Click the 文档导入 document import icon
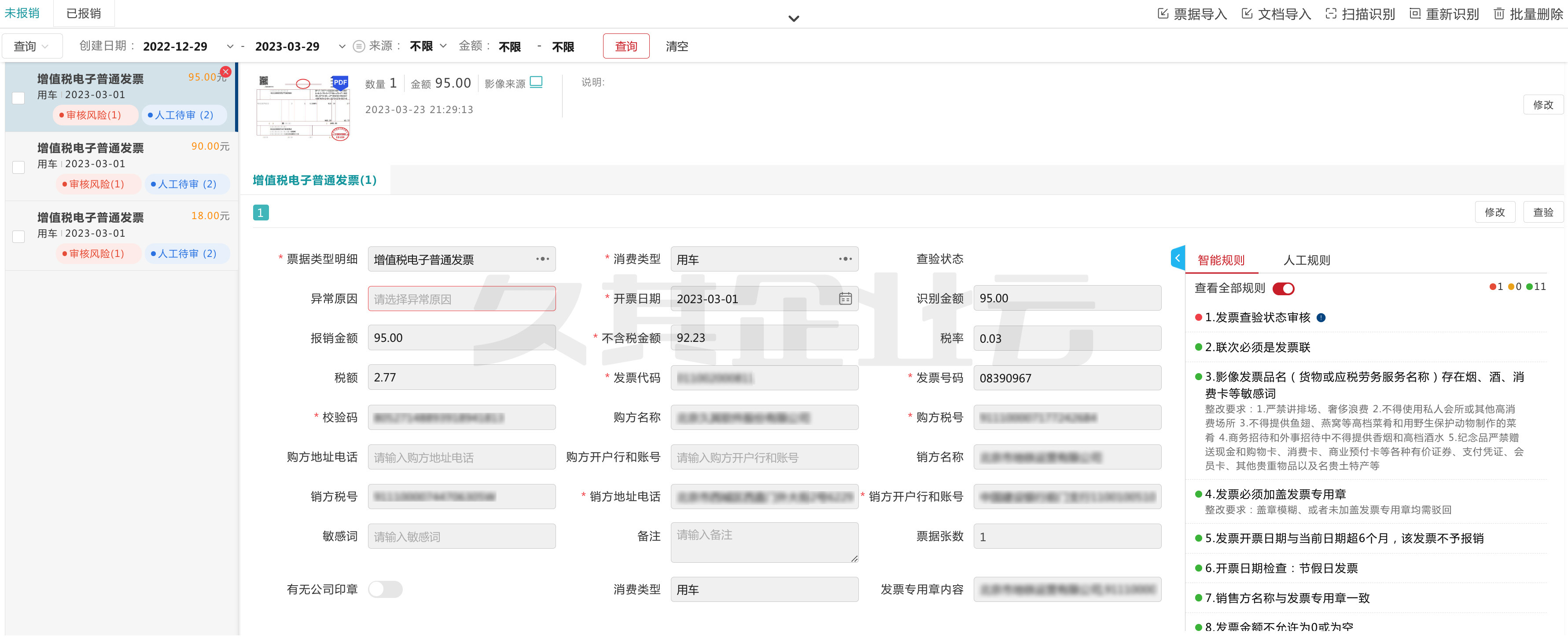This screenshot has width=1568, height=638. coord(1247,13)
